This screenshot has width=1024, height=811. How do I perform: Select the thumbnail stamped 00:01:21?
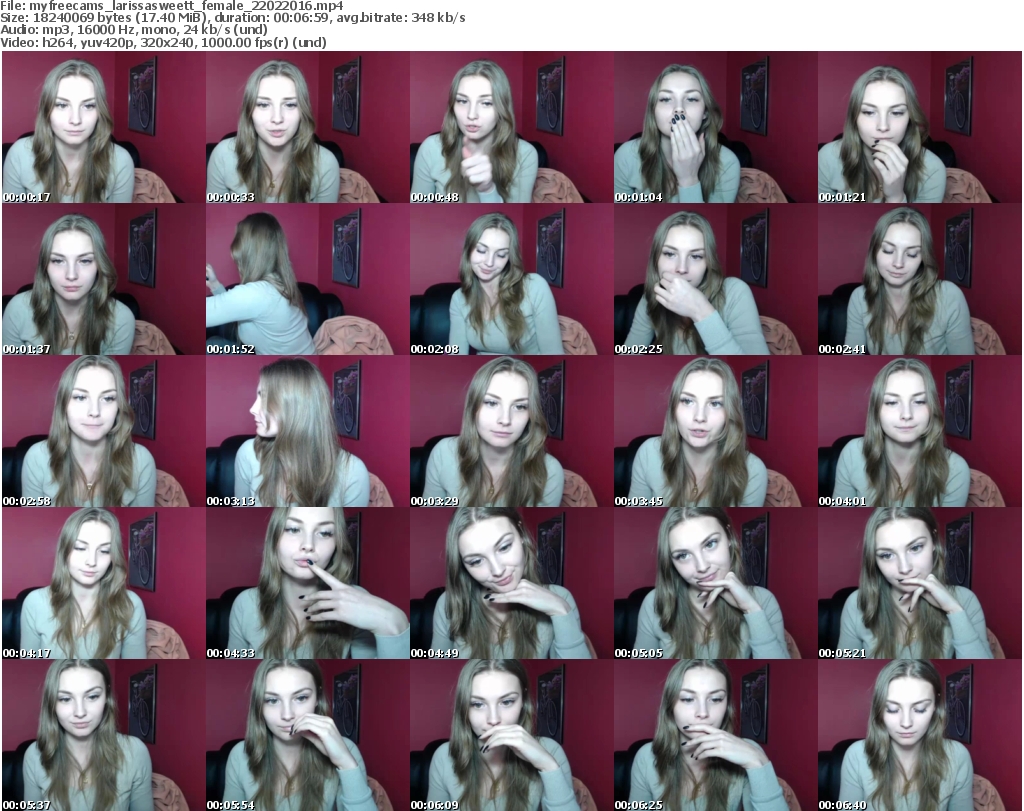coord(920,127)
